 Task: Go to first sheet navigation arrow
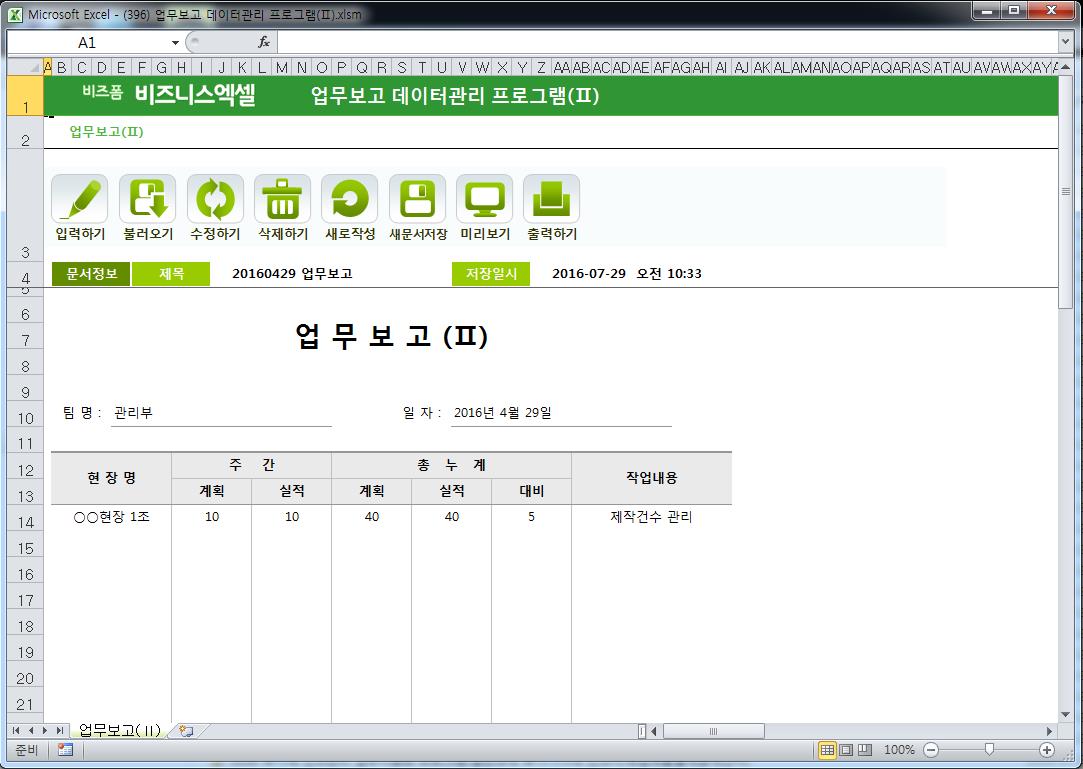(16, 730)
